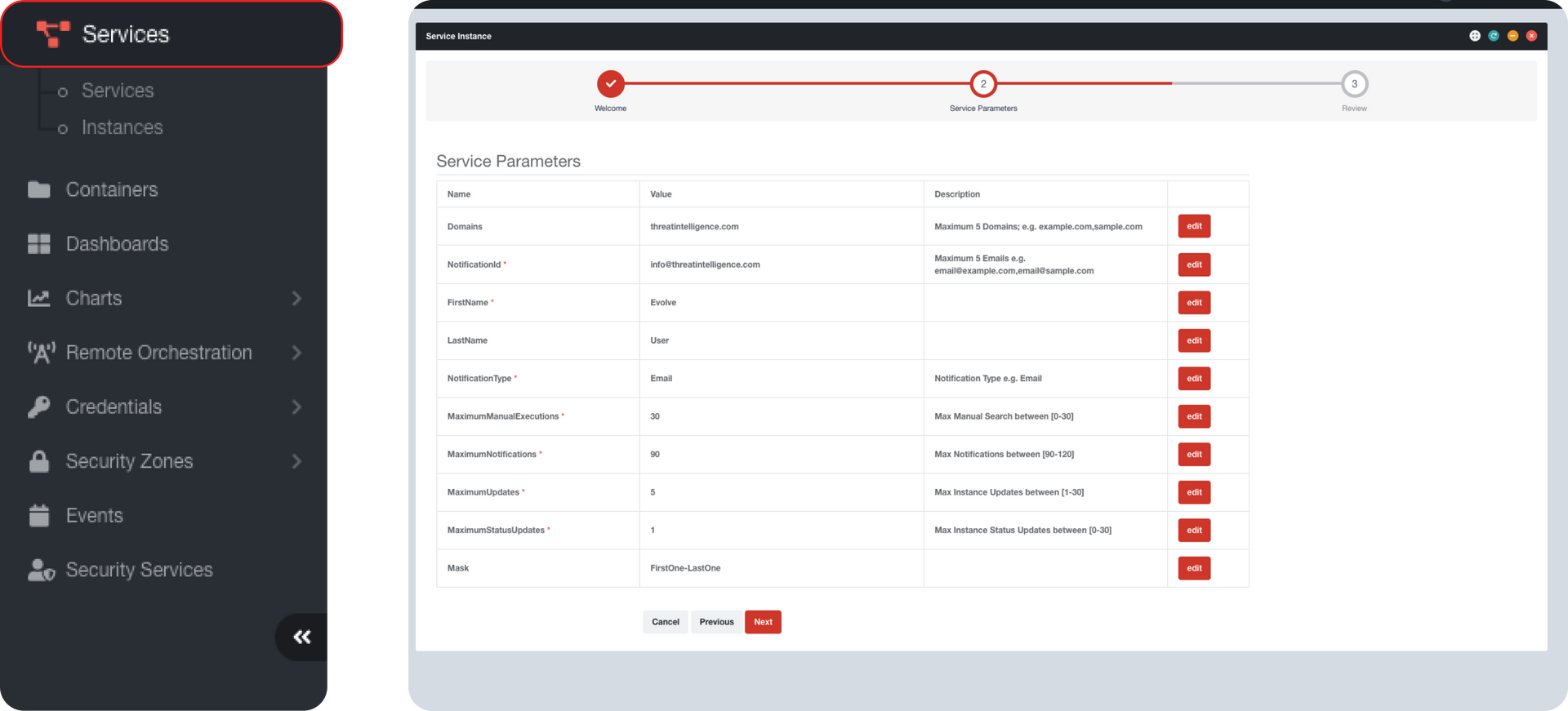Click 'Max Manual Search between [0-30]' description

[x=1004, y=416]
